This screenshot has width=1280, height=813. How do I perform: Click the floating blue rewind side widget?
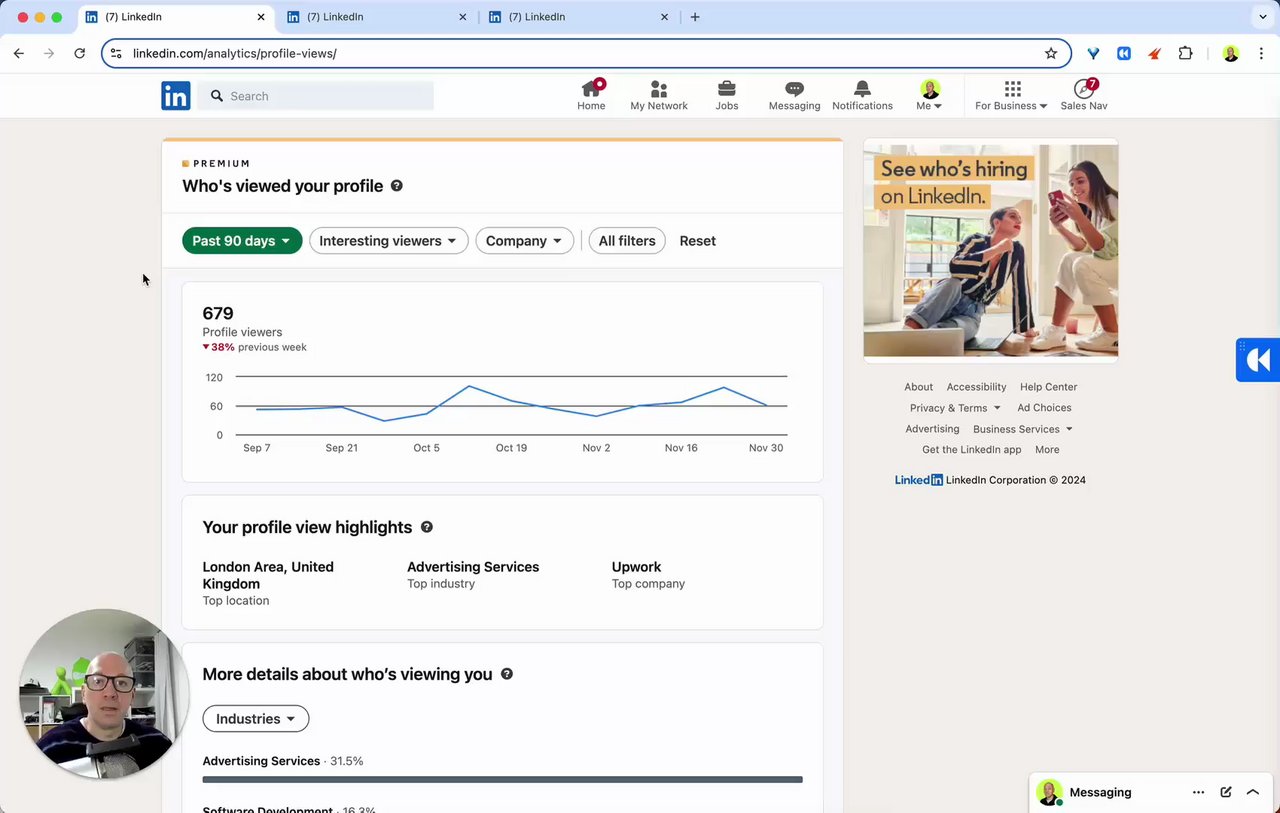pos(1258,360)
